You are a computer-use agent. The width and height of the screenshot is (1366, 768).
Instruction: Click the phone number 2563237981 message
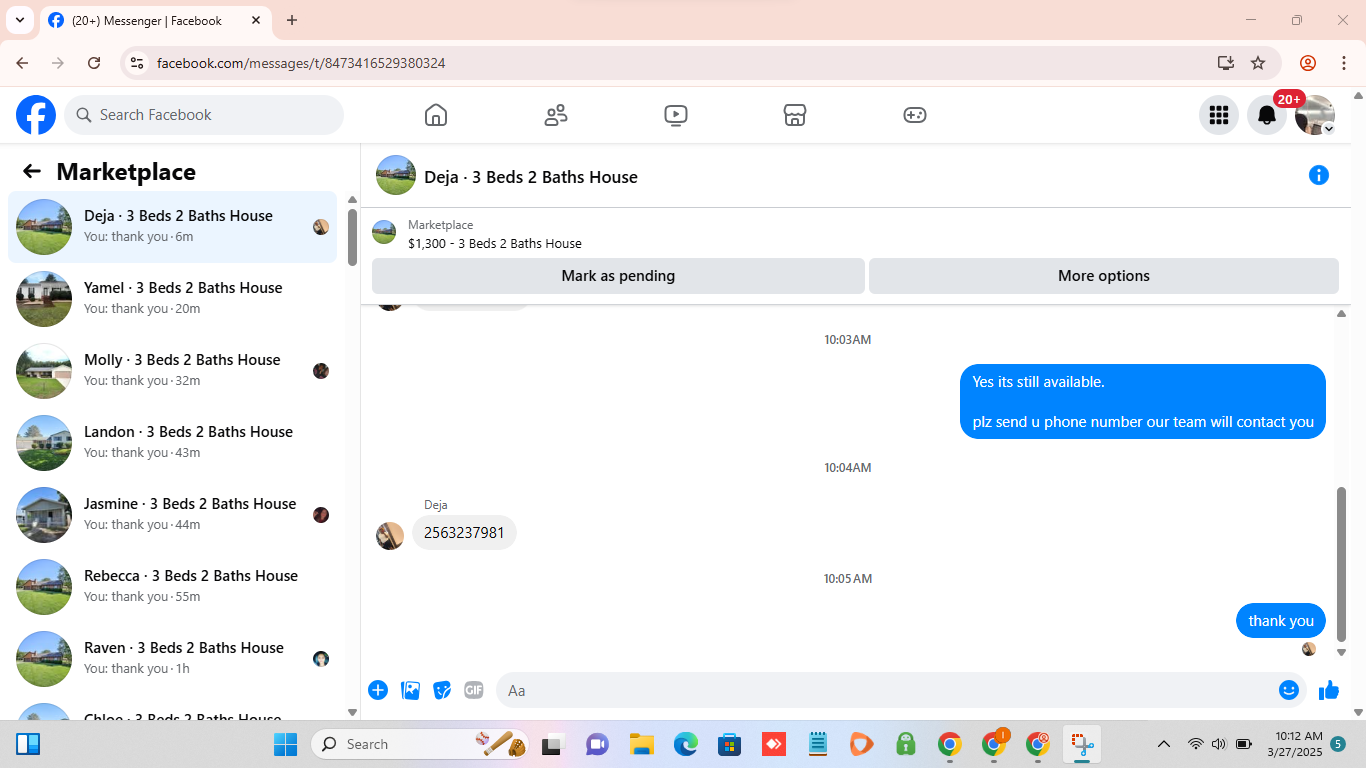coord(464,533)
